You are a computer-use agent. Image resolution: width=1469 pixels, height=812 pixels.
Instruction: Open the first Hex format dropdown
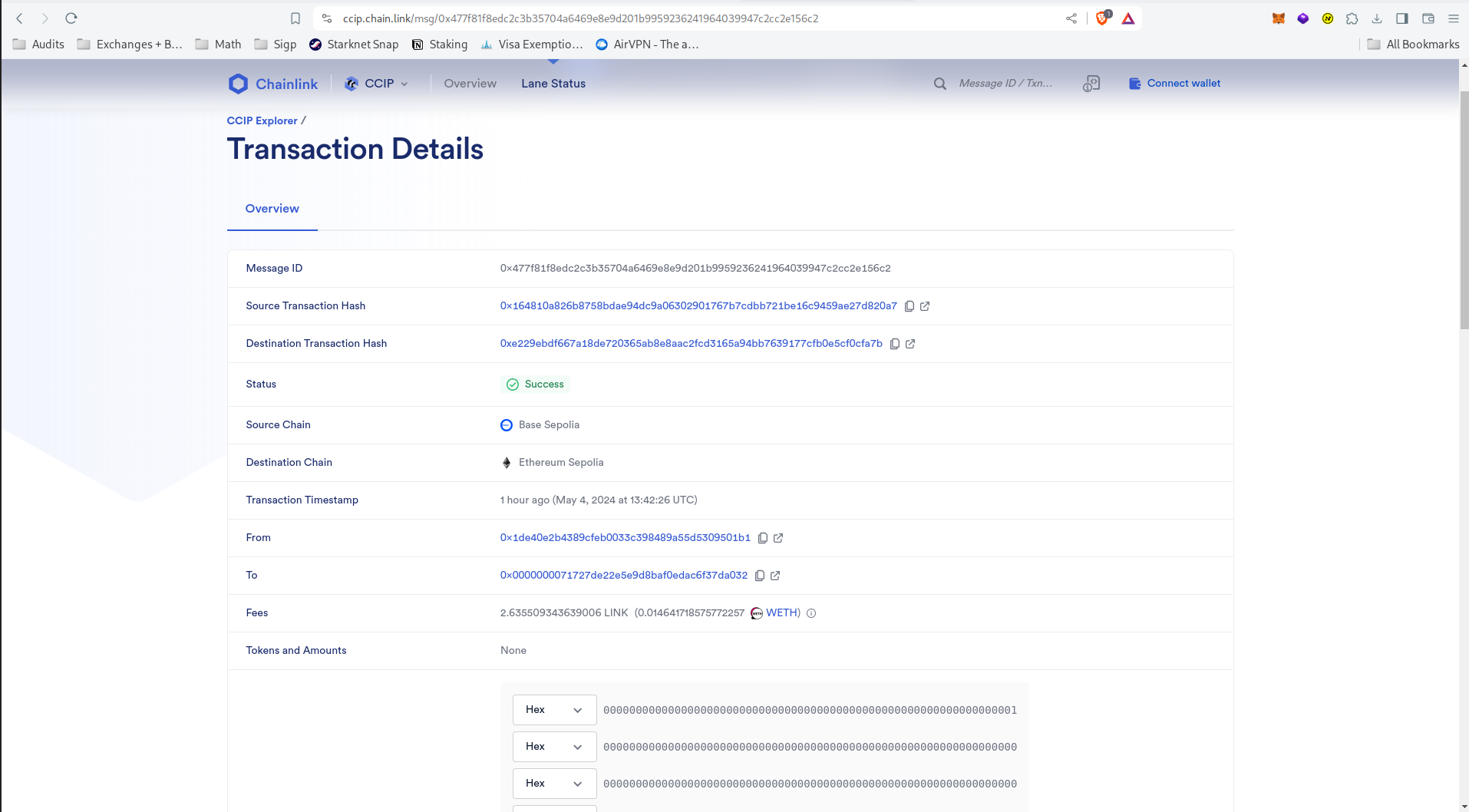click(554, 710)
